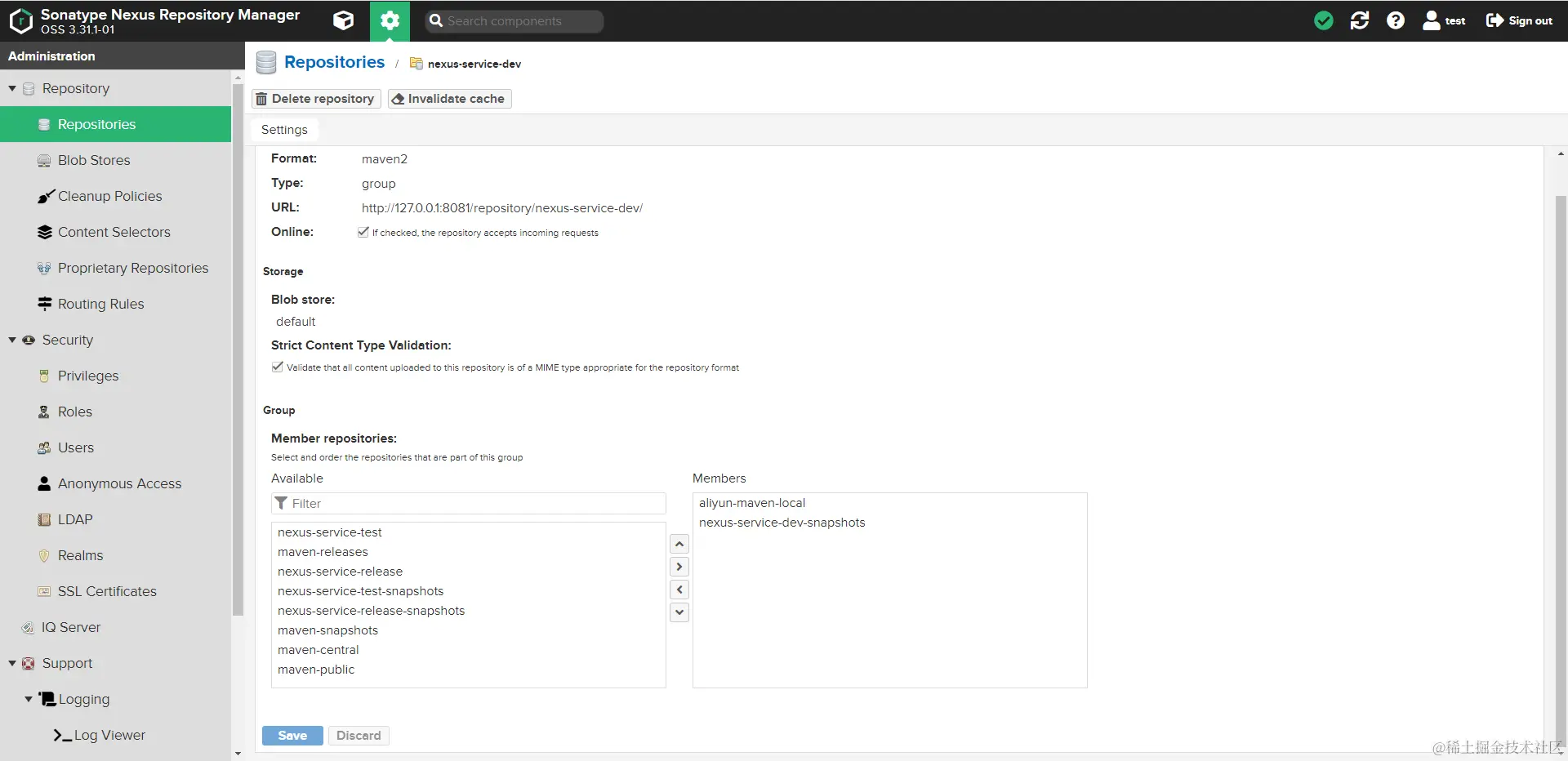Toggle the Online checkbox

(363, 232)
